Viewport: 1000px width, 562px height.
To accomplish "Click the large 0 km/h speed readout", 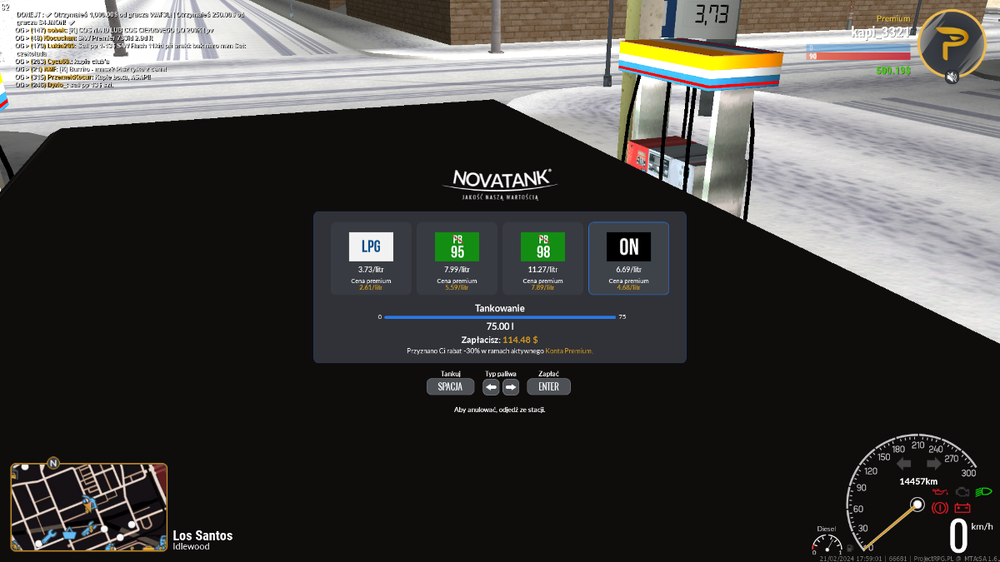I will pos(959,536).
